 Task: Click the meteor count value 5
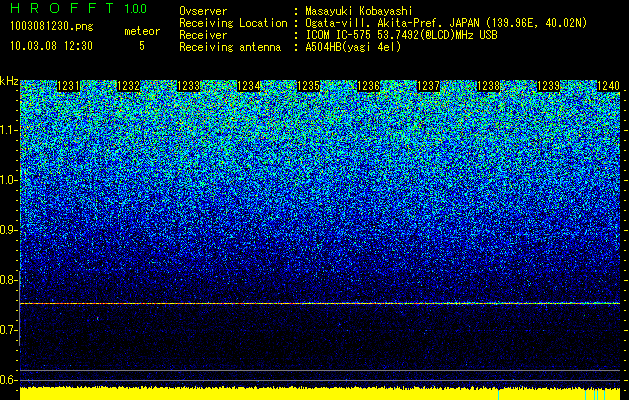point(142,46)
